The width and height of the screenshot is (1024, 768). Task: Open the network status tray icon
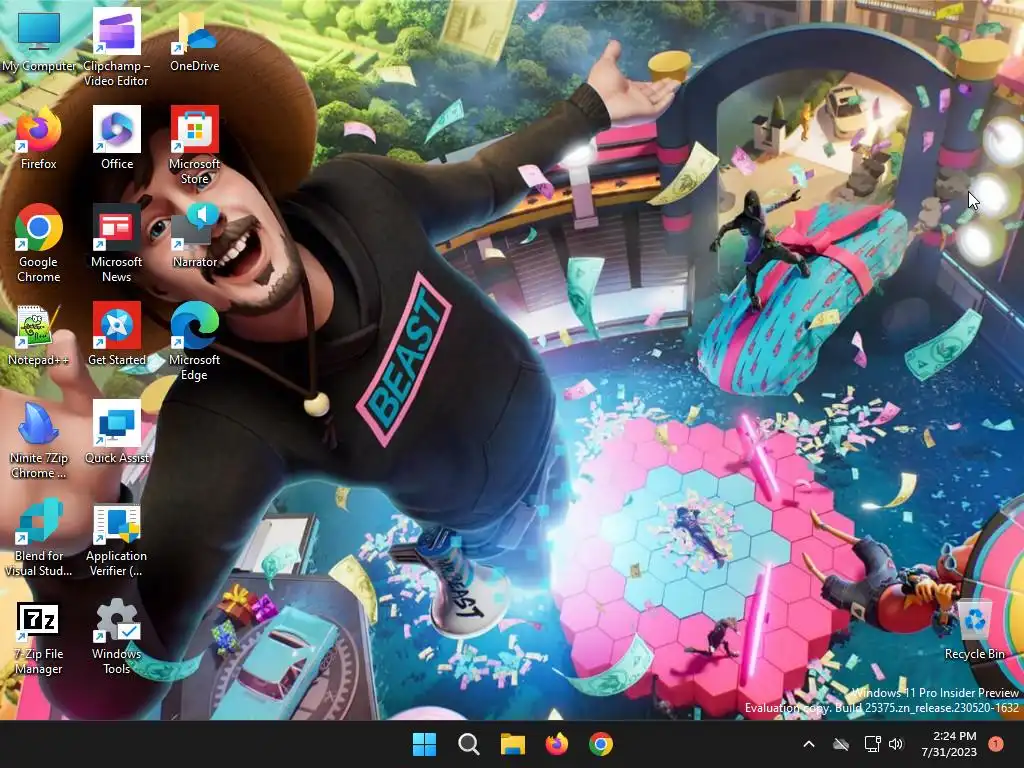[872, 744]
